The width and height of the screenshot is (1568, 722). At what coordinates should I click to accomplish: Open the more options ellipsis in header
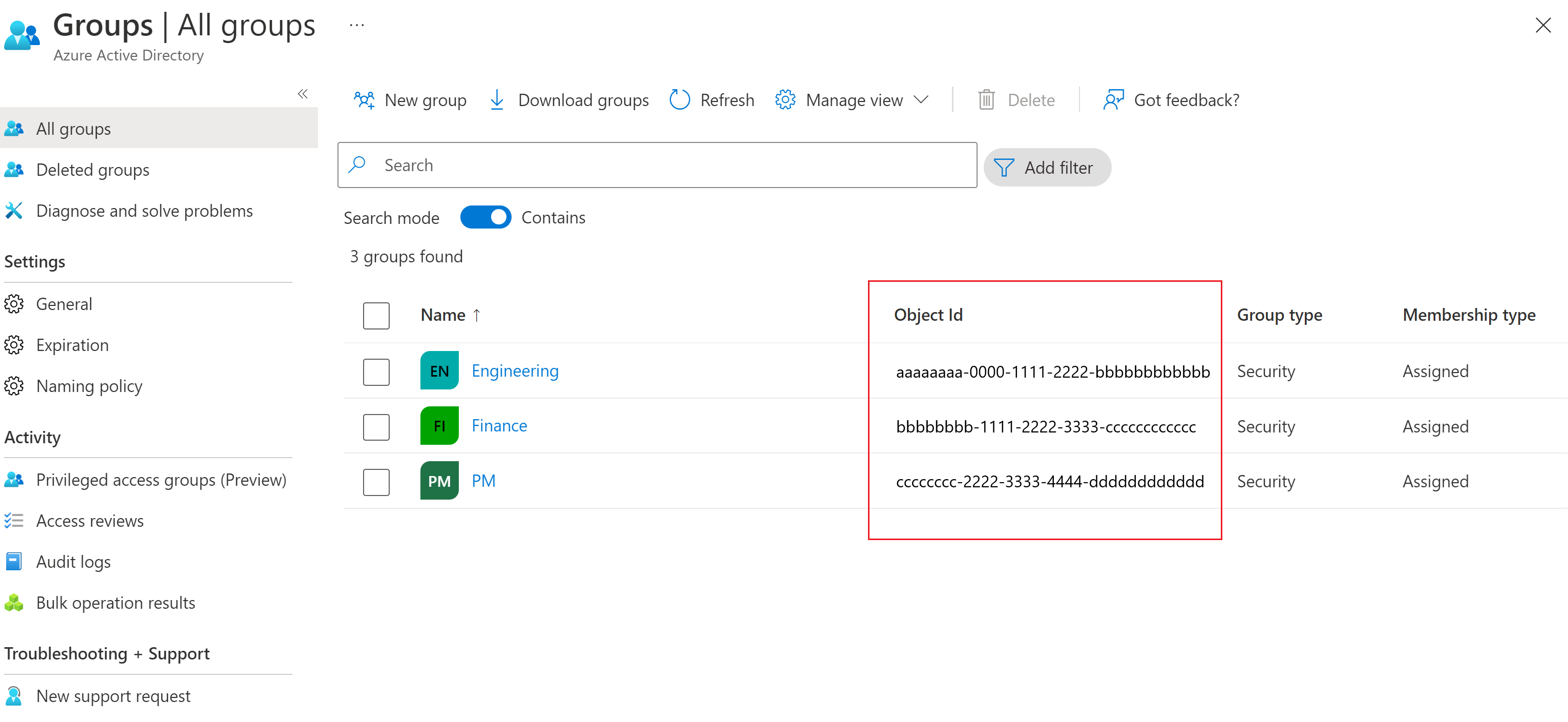coord(357,26)
